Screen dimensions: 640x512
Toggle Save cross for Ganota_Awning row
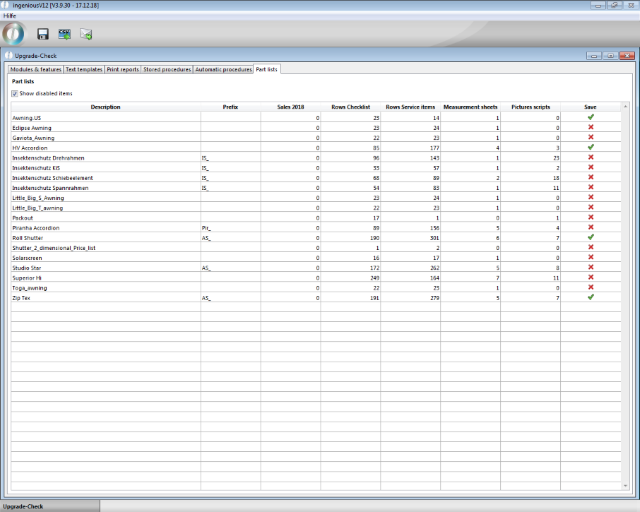(x=590, y=137)
